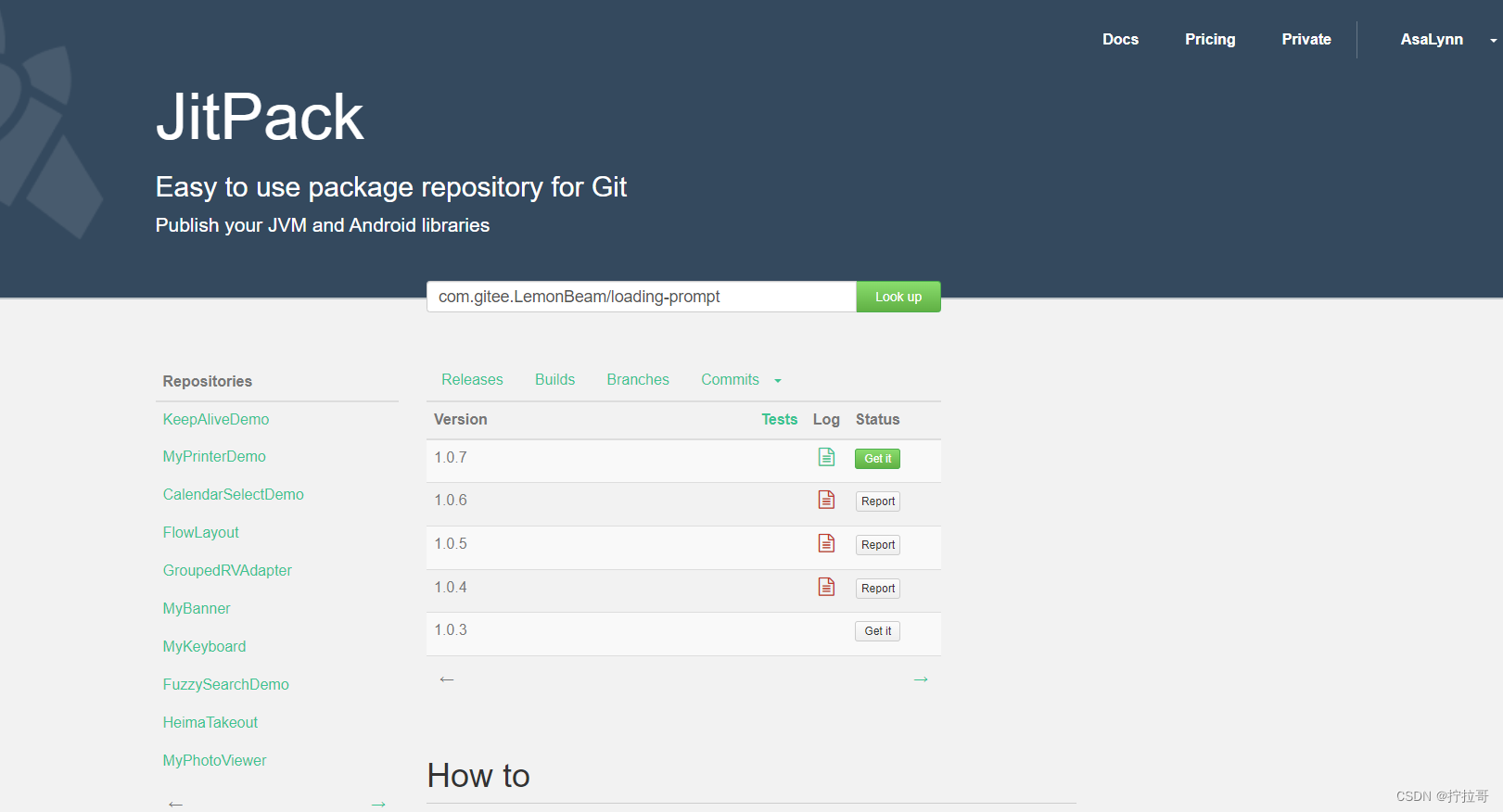
Task: Switch to the Builds tab
Action: point(554,380)
